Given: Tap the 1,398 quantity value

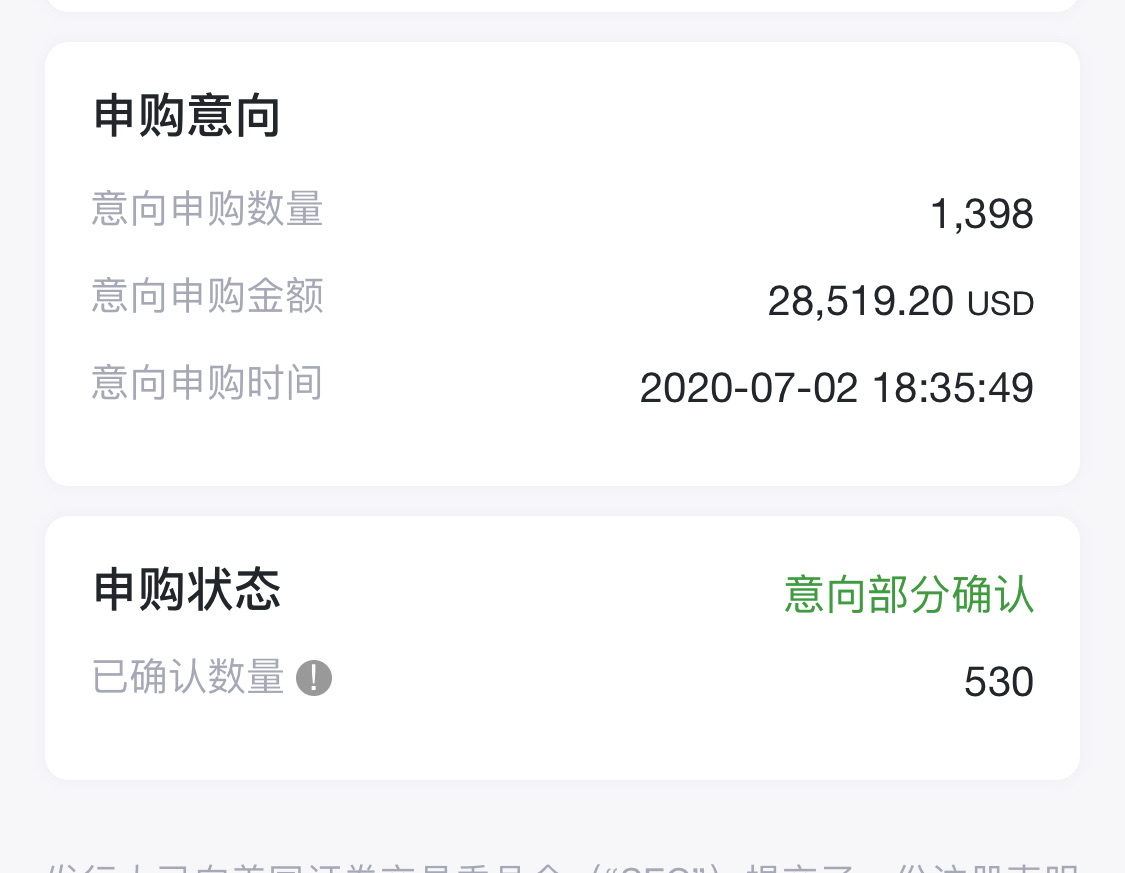Looking at the screenshot, I should (981, 214).
